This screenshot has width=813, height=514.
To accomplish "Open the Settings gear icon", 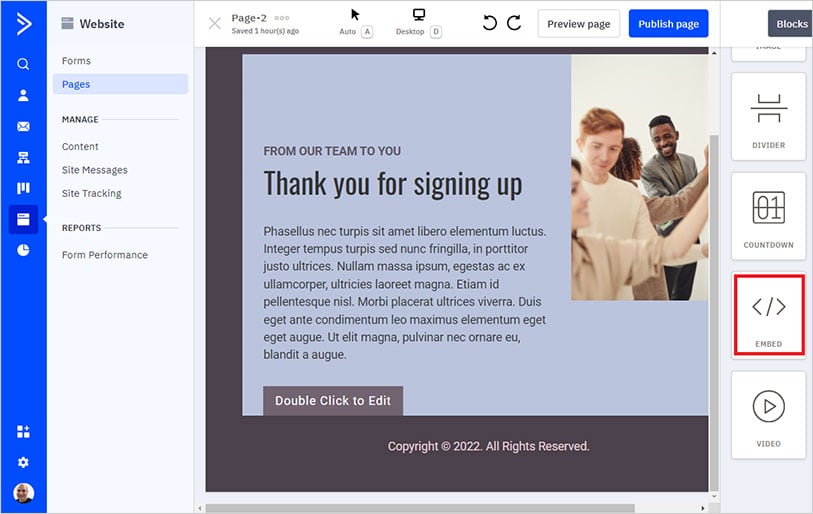I will 23,462.
